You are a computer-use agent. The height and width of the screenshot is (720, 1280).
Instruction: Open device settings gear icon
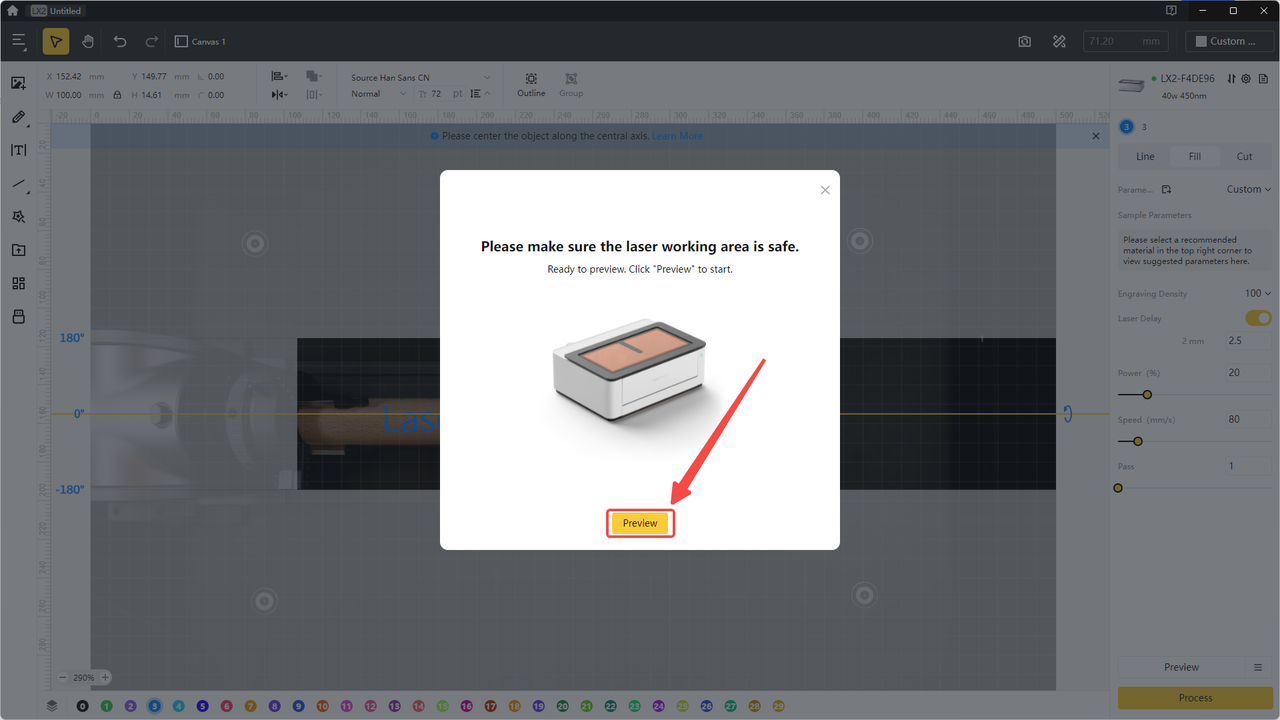(1246, 79)
